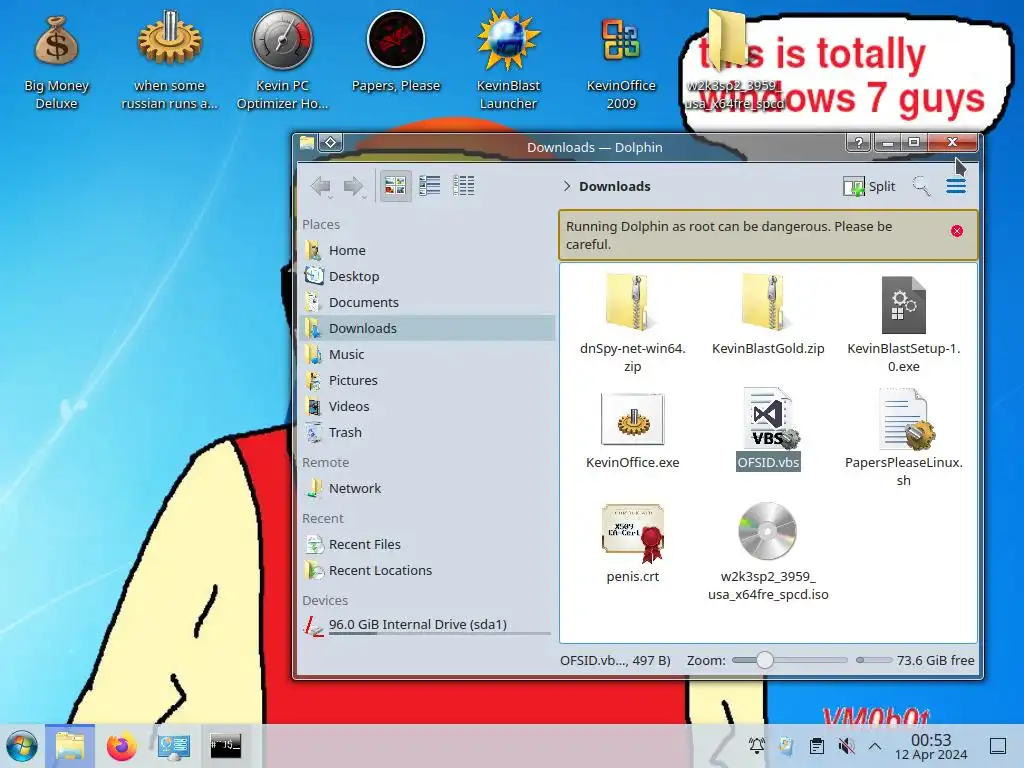
Task: Select PapersPleaseLinux.sh file
Action: point(904,438)
